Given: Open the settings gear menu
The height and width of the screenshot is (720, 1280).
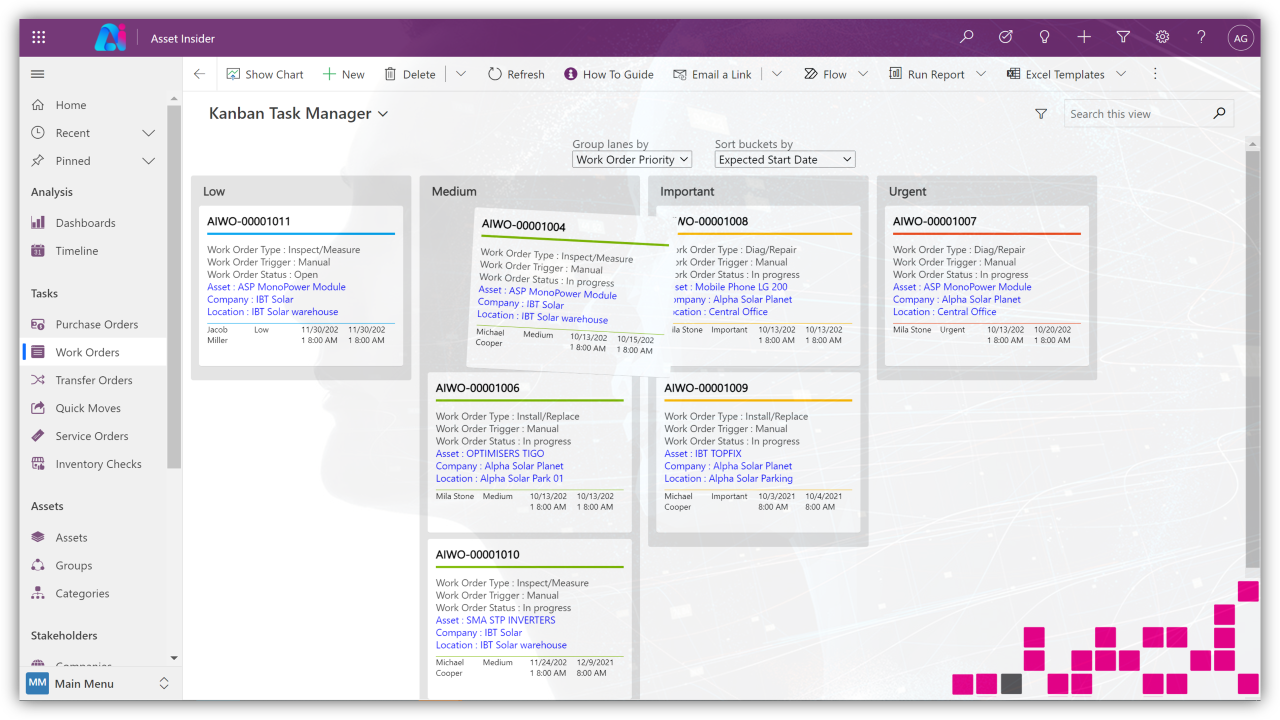Looking at the screenshot, I should point(1162,36).
